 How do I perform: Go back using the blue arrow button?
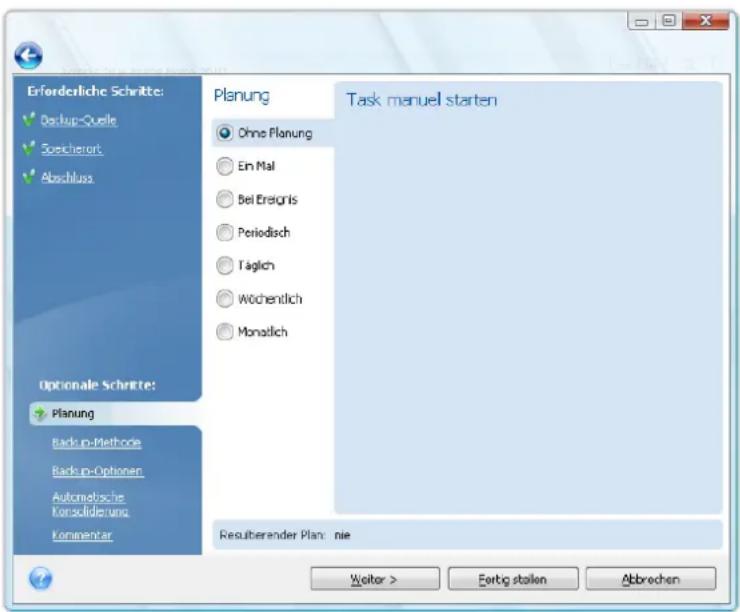coord(28,56)
